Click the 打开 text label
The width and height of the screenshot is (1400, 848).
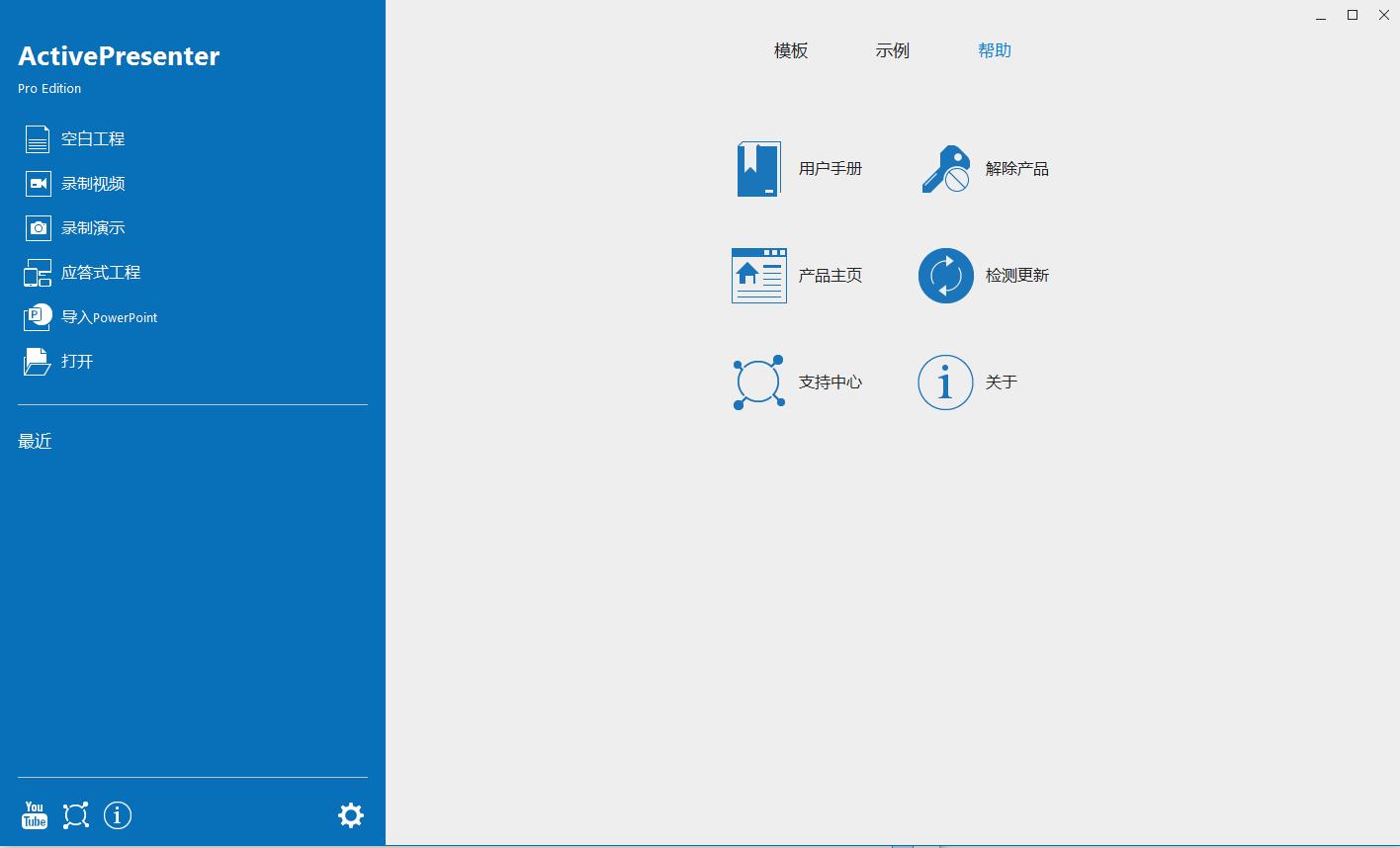tap(77, 362)
